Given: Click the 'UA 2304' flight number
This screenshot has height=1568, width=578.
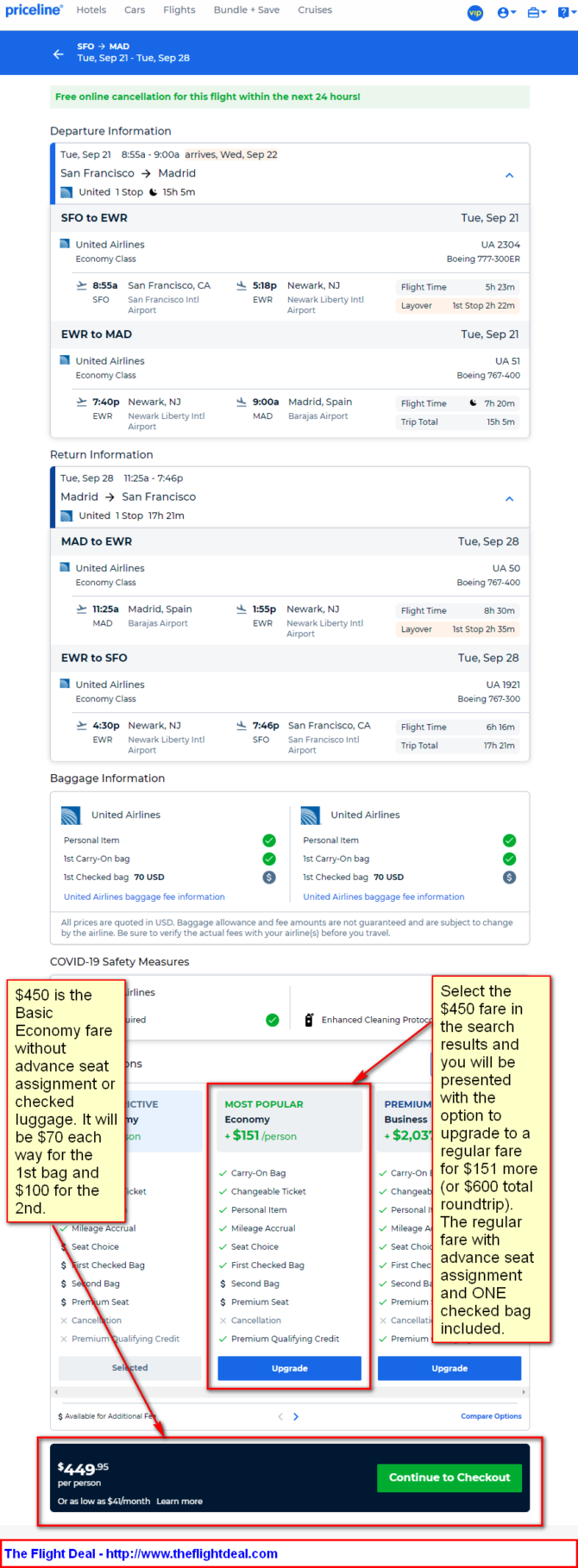Looking at the screenshot, I should click(500, 245).
